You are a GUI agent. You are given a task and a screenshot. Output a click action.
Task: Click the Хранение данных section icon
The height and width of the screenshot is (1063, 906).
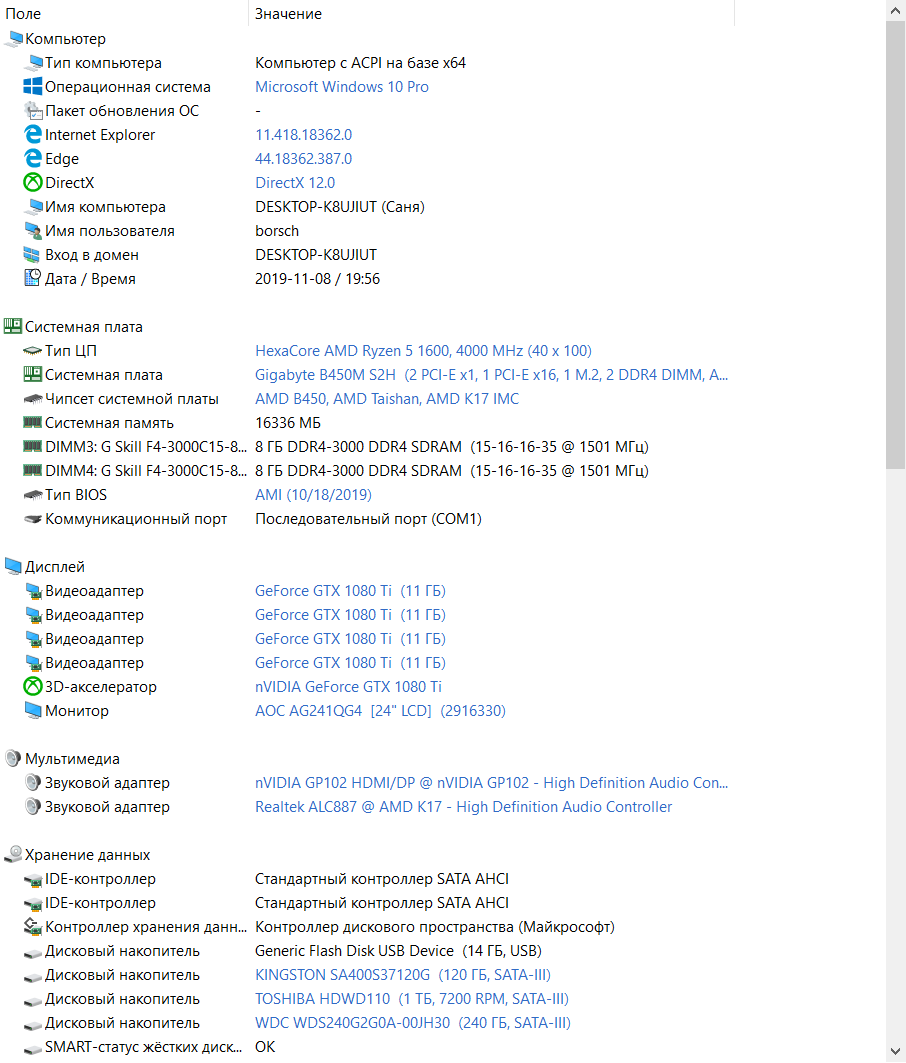13,854
